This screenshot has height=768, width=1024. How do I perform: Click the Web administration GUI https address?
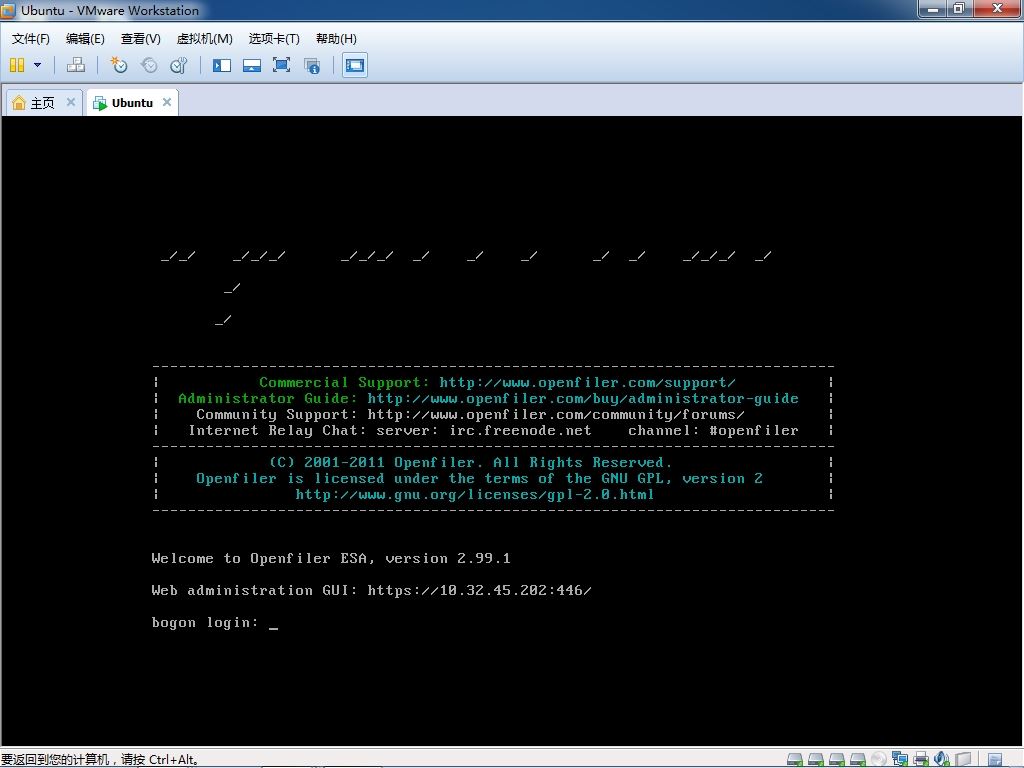click(x=479, y=590)
